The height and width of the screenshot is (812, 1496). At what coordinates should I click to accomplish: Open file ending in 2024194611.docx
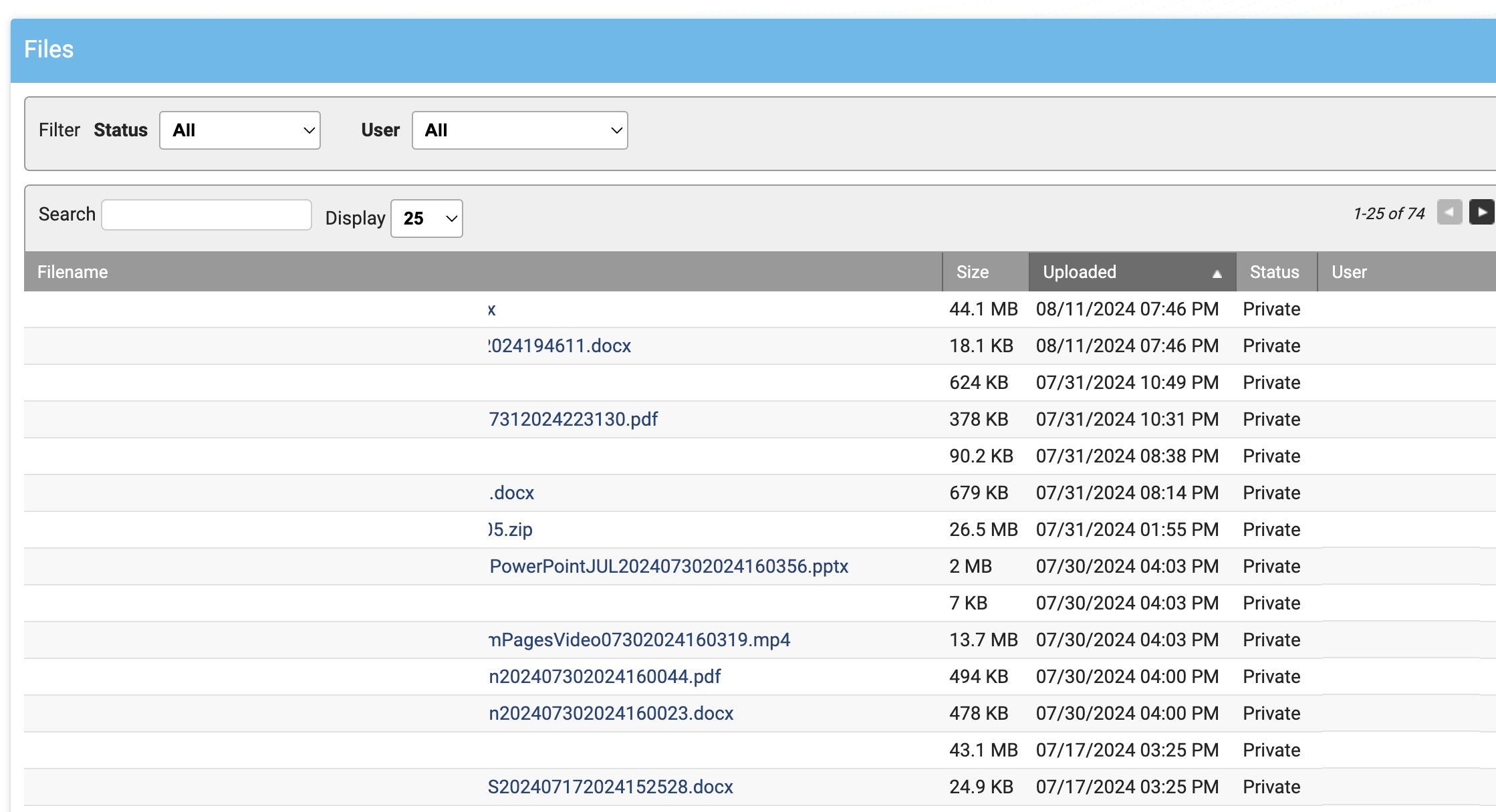(559, 346)
